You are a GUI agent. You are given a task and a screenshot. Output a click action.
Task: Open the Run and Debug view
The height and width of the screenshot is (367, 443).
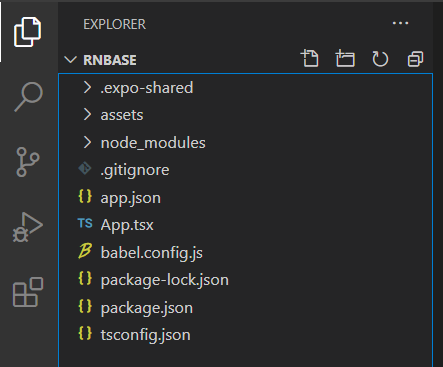coord(28,227)
